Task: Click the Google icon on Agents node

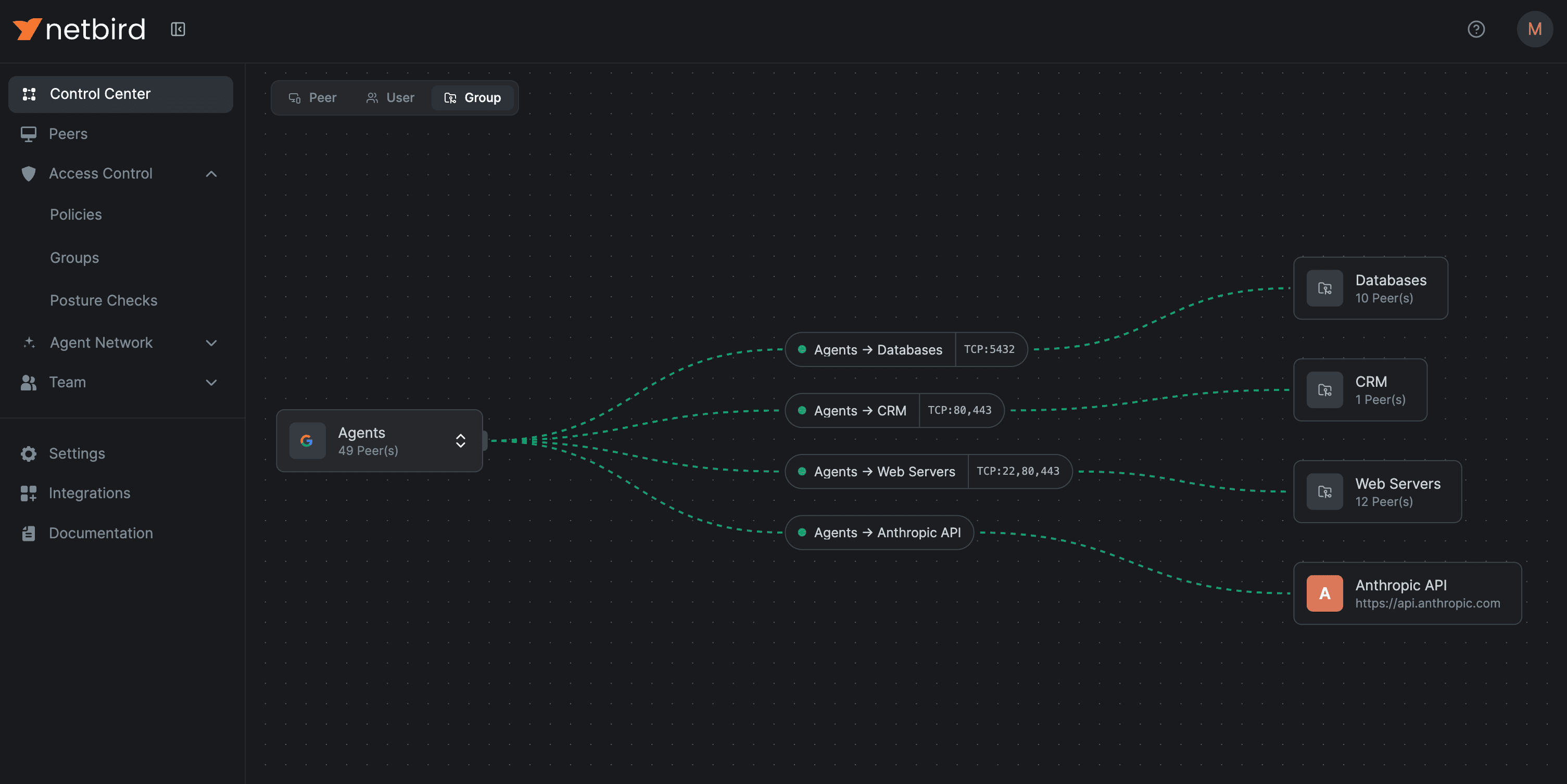Action: (x=307, y=440)
